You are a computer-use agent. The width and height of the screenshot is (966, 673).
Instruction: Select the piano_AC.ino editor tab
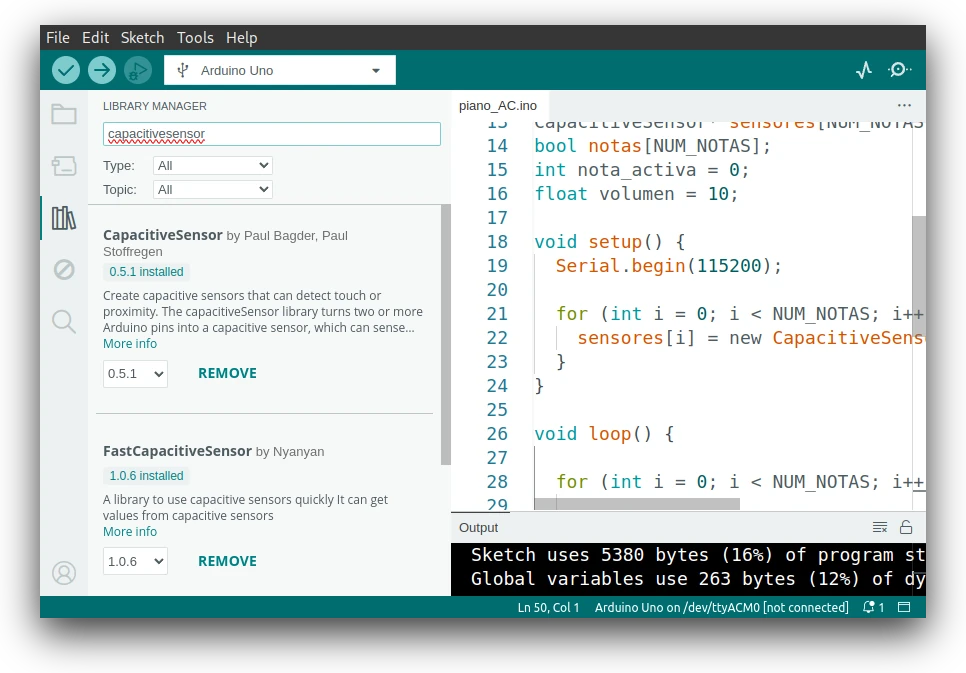pos(498,105)
